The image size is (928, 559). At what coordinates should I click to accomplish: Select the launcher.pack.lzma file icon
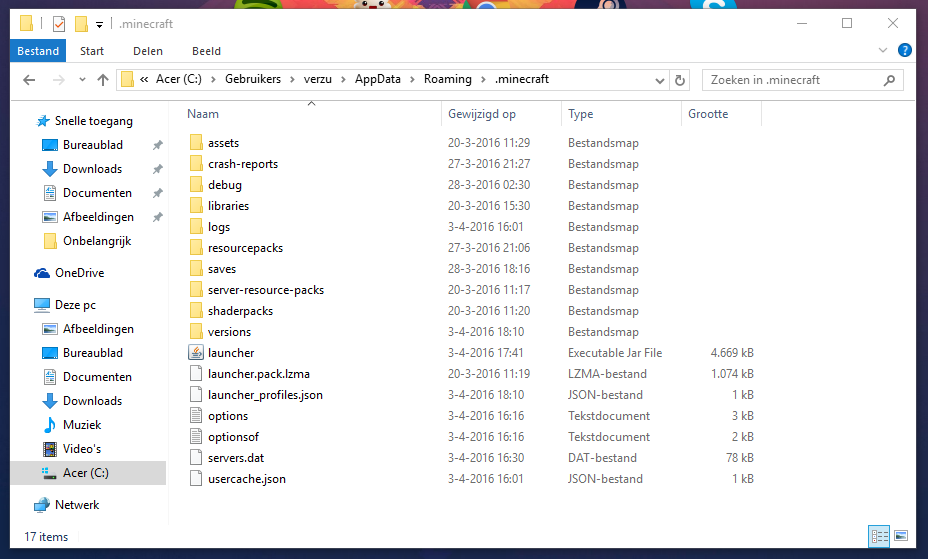(x=196, y=374)
